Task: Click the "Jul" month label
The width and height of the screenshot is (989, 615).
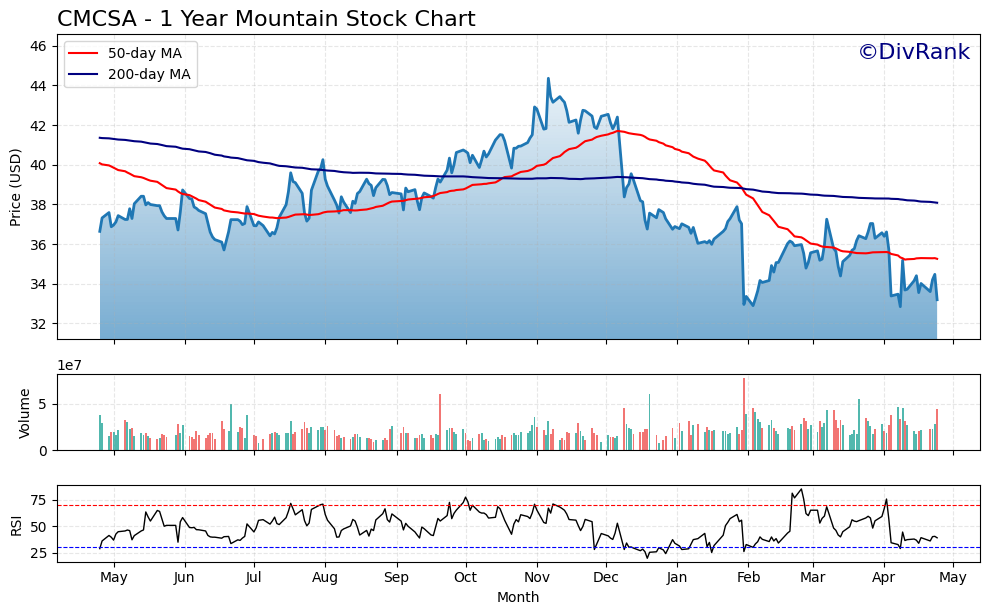Action: pos(254,577)
